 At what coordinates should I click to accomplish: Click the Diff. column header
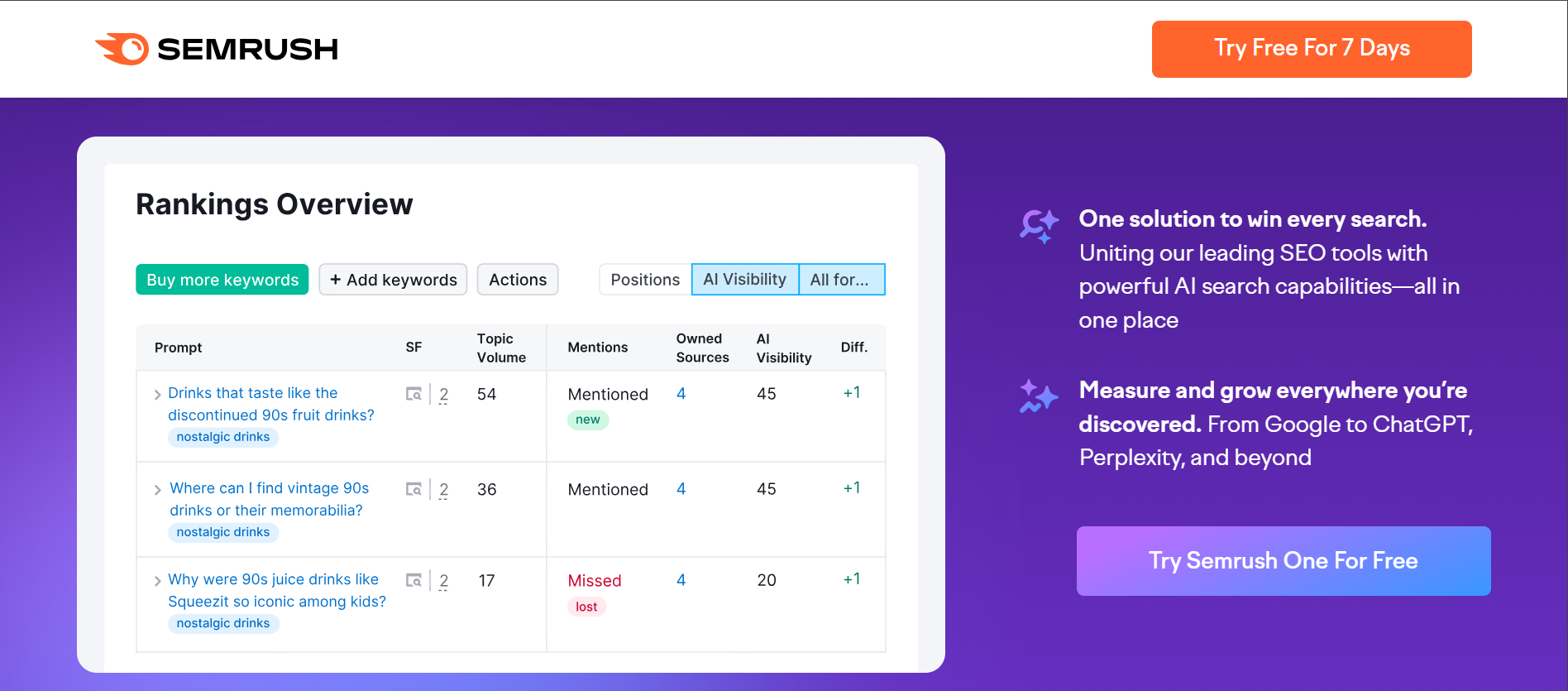click(854, 348)
